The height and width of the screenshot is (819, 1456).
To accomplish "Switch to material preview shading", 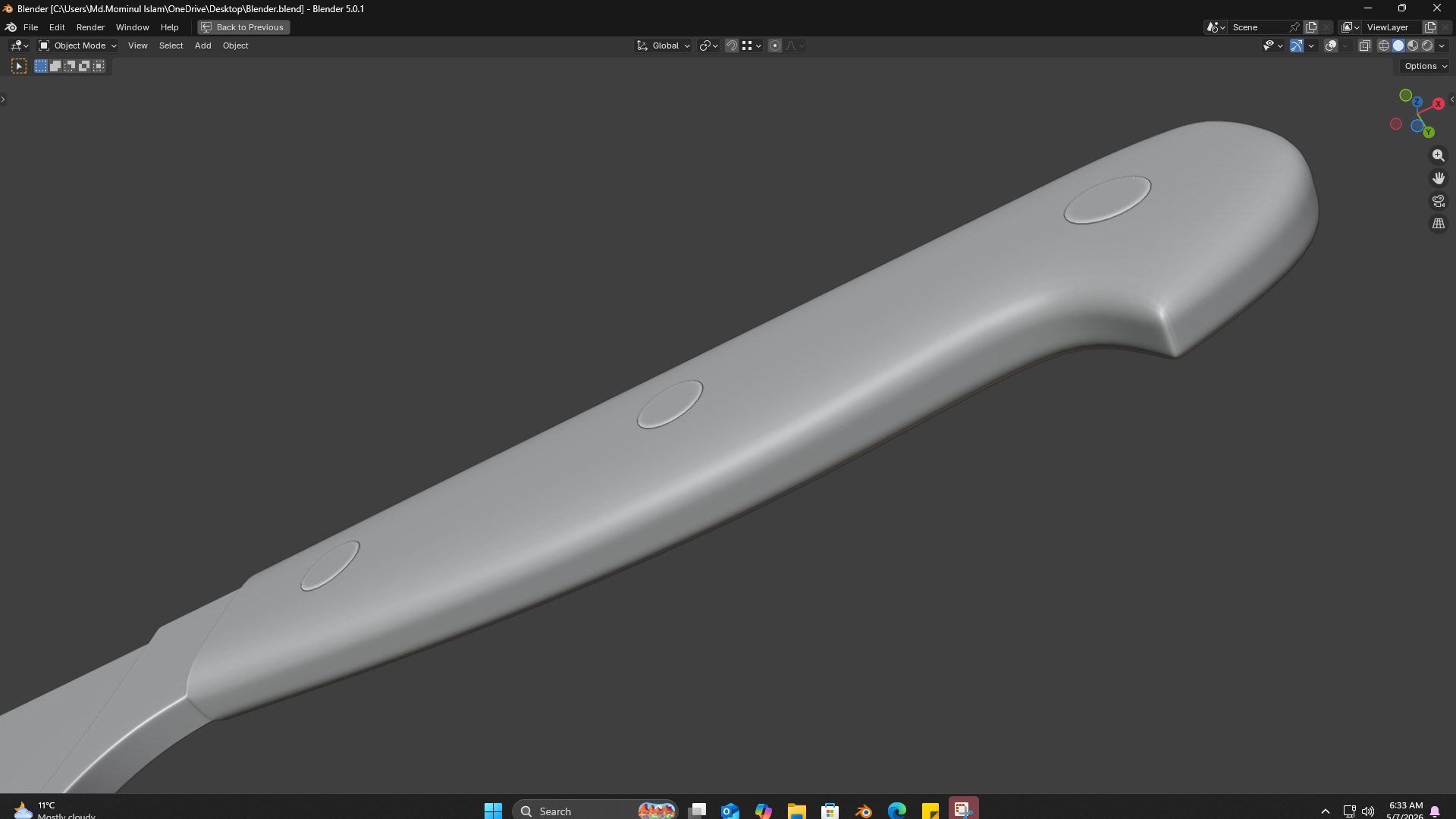I will point(1413,45).
